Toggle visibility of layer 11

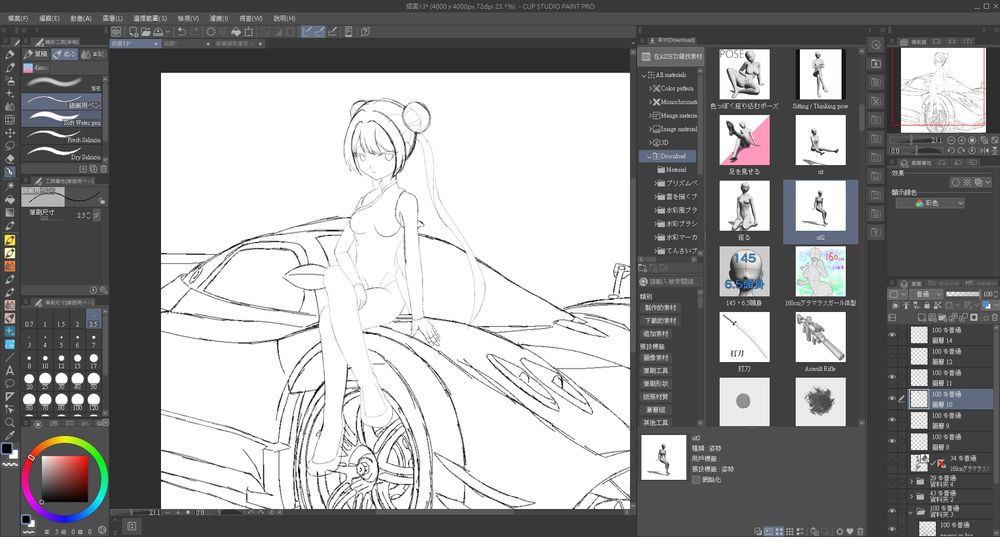pyautogui.click(x=891, y=376)
